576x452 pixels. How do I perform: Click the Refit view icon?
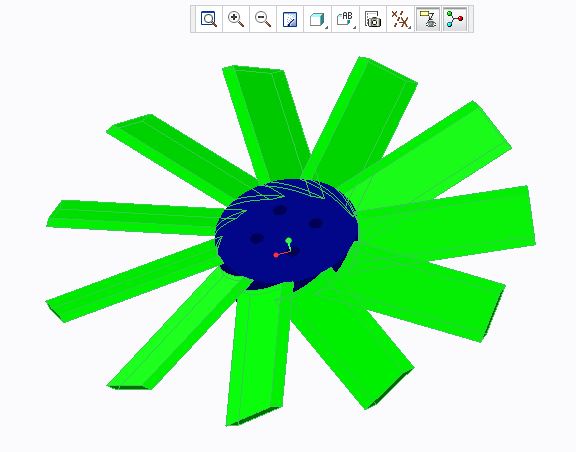[x=209, y=19]
